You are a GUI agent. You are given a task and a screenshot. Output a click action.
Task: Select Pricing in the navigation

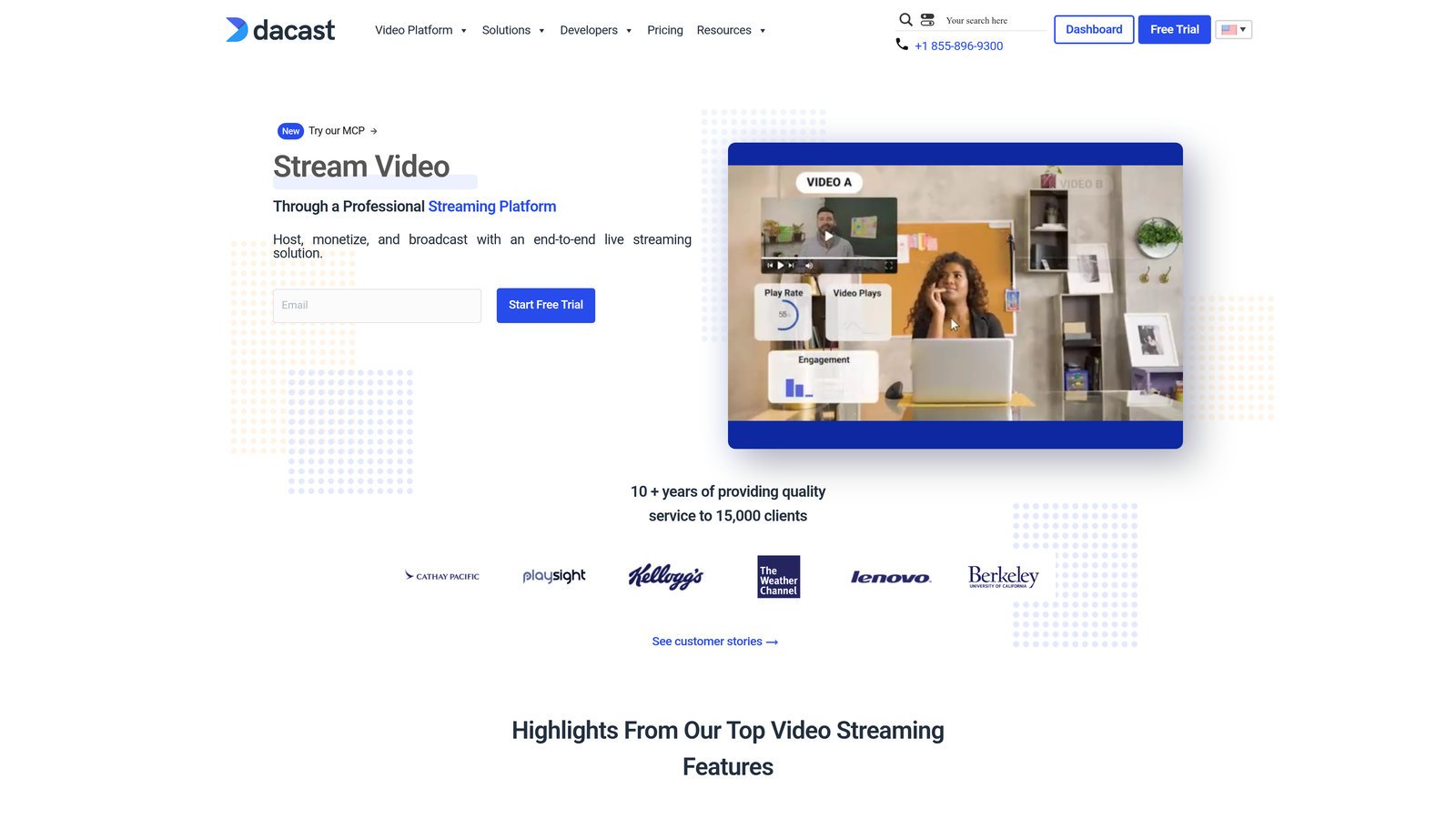click(665, 30)
